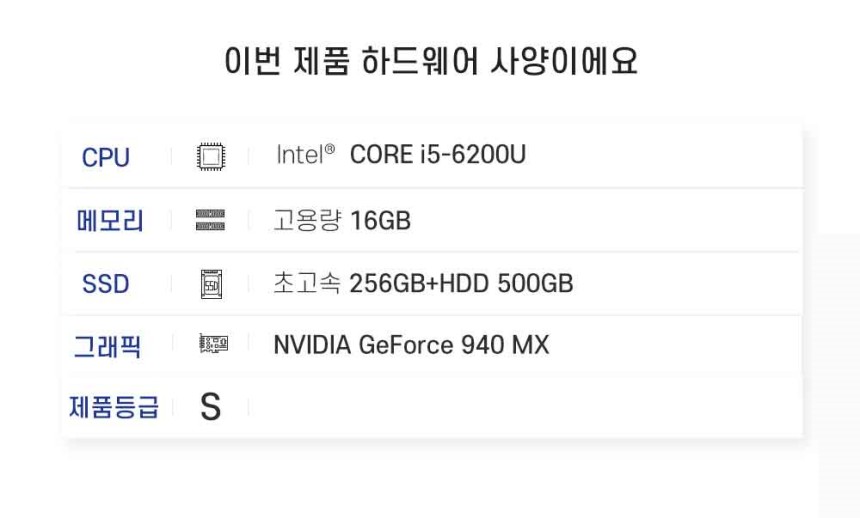Screen dimensions: 860x518
Task: Click the 256GB+HDD 500GB storage value
Action: (461, 284)
